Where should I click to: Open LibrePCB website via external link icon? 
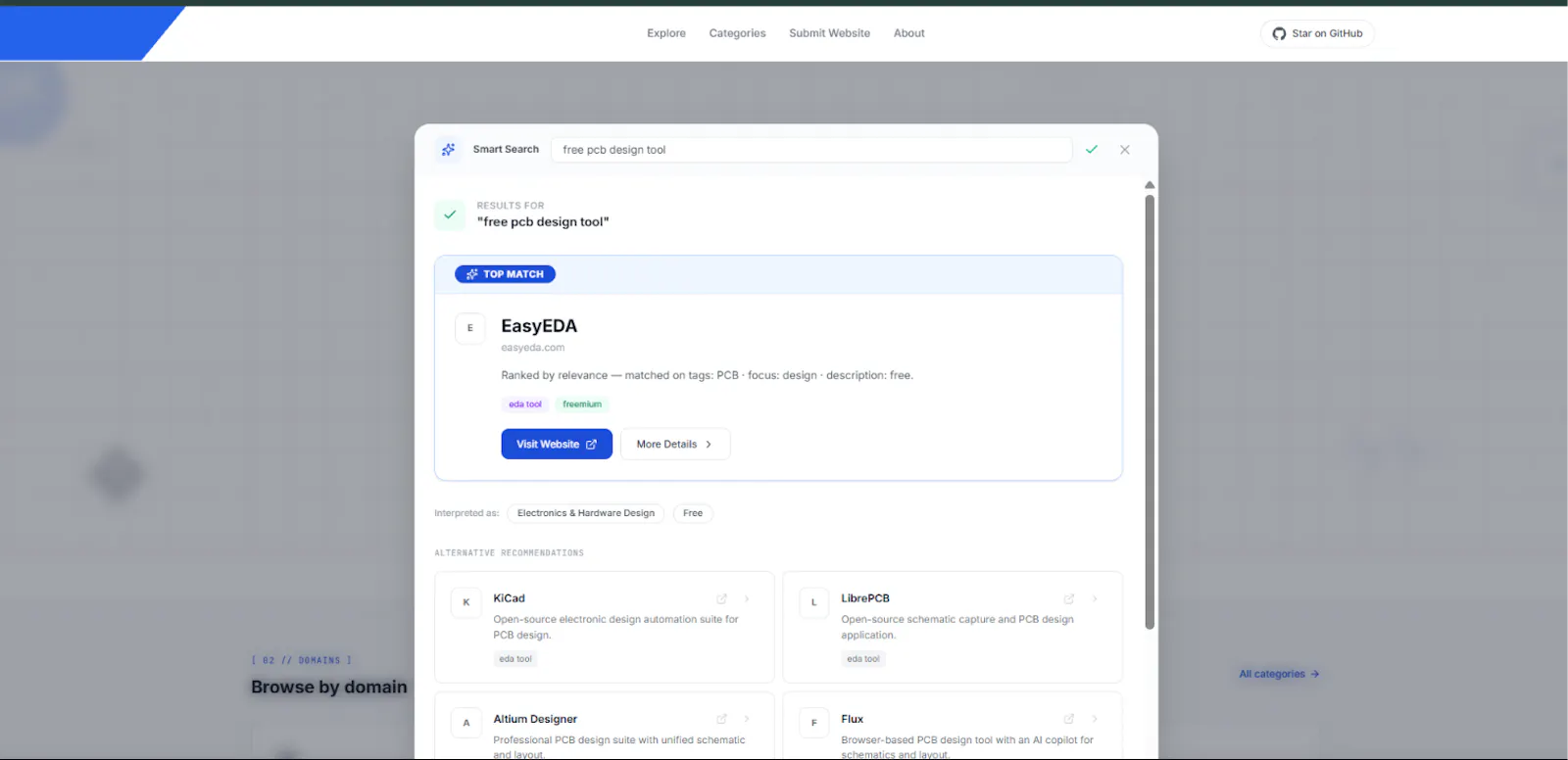point(1069,598)
